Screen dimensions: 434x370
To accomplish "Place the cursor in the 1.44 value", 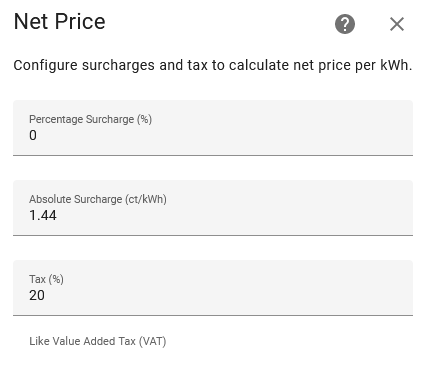I will tap(43, 215).
